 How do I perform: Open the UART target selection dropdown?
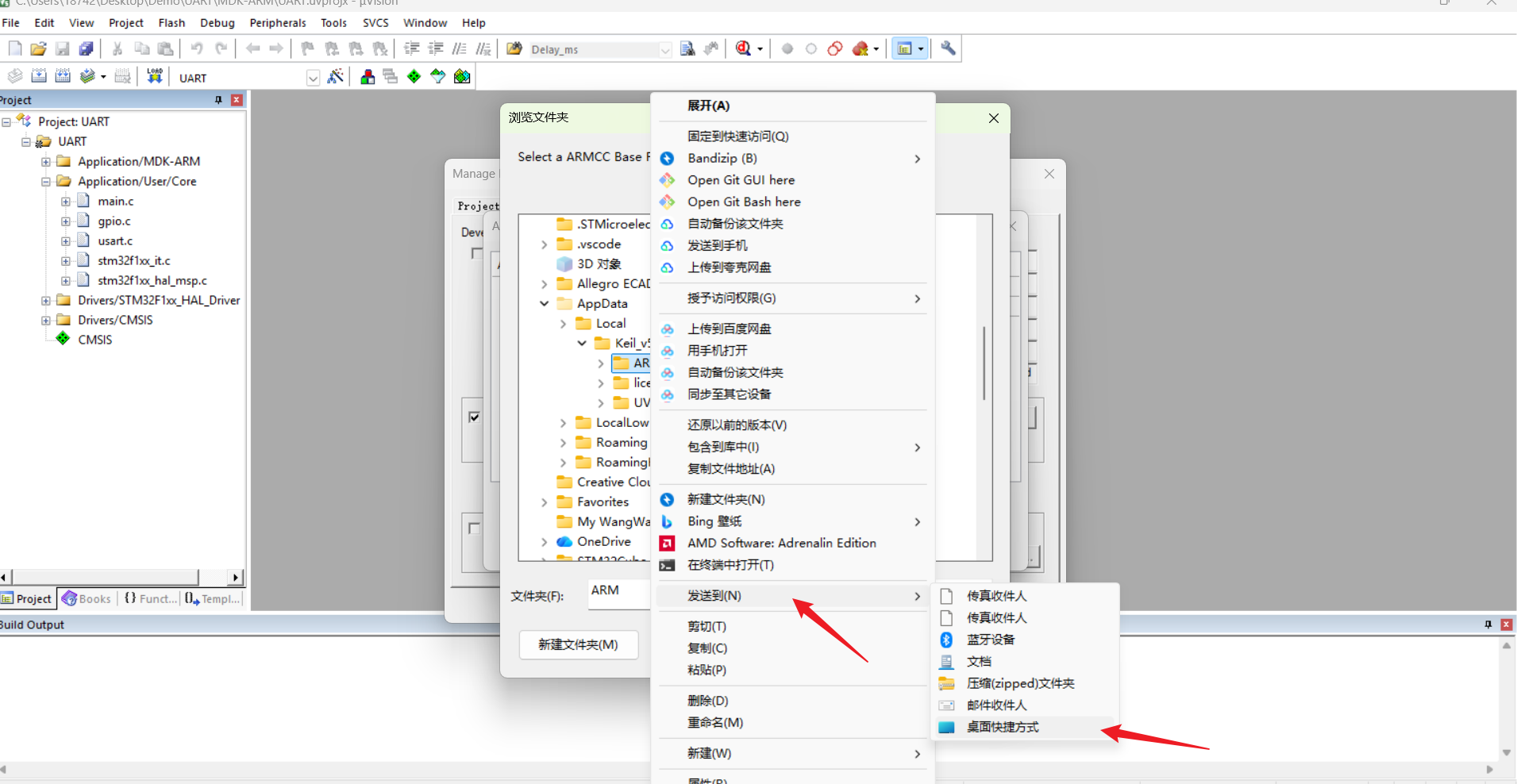(x=313, y=78)
